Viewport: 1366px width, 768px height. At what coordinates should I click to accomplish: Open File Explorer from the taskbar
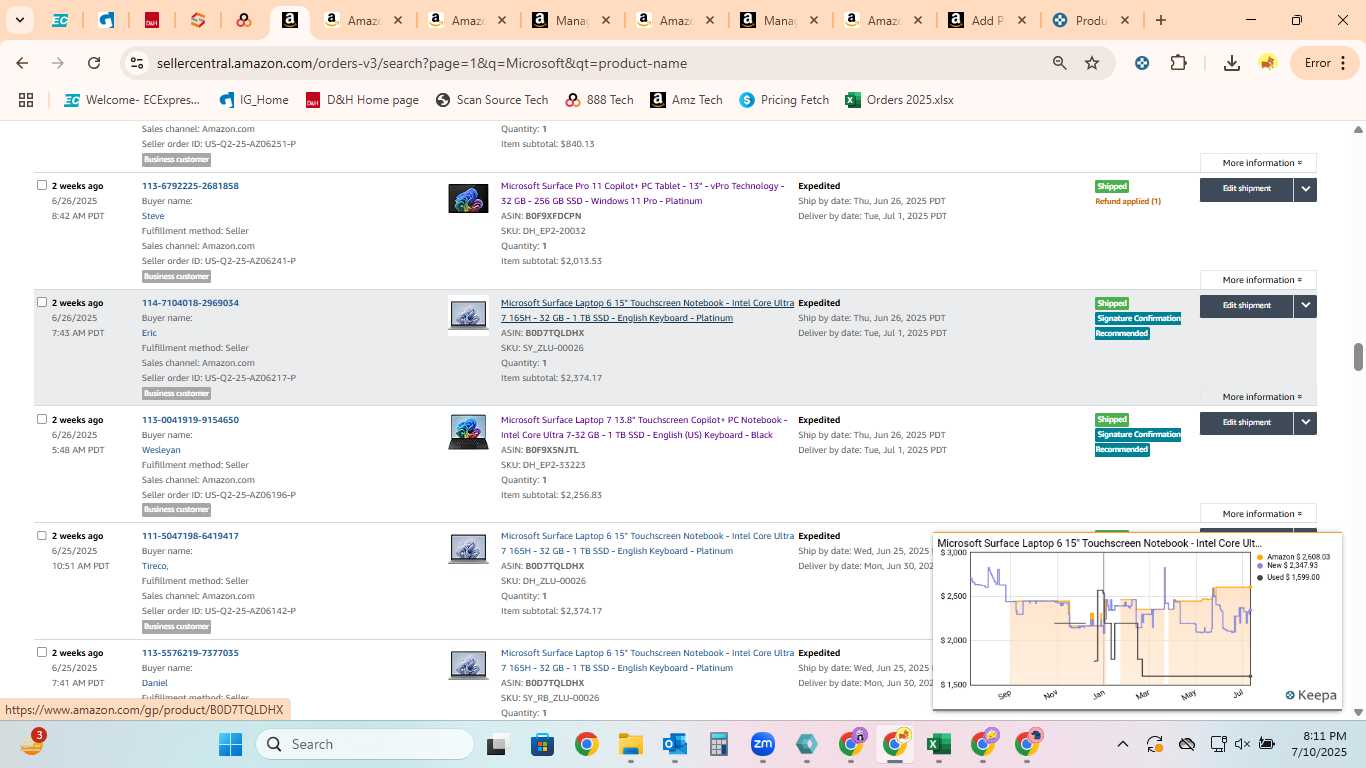click(x=630, y=744)
